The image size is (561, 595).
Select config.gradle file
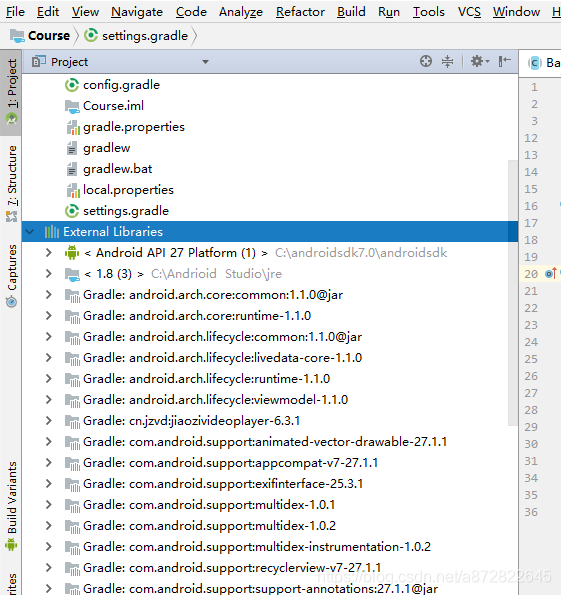point(121,85)
